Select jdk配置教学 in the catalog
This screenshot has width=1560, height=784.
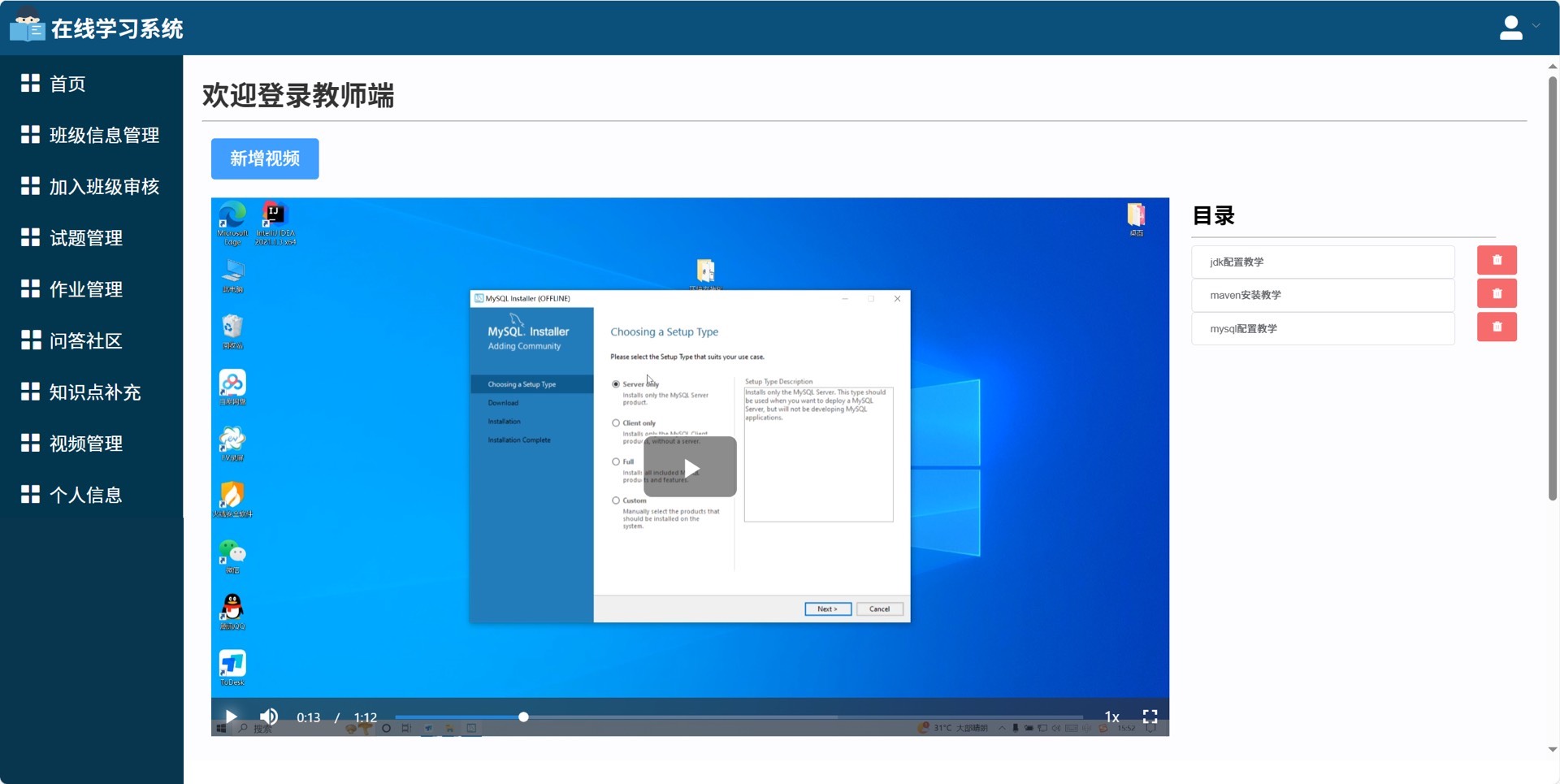[1323, 262]
